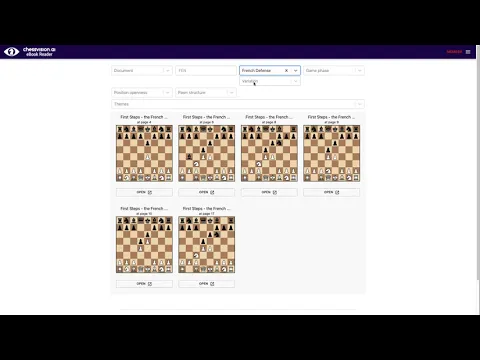Click the Chessvision.ai eye logo
480x360 pixels.
tap(11, 52)
